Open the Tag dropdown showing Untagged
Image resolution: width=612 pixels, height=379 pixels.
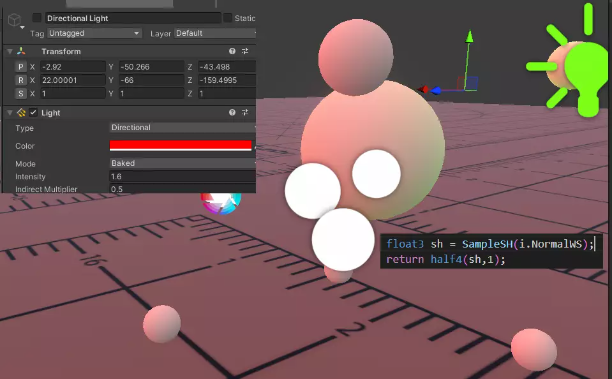coord(94,33)
